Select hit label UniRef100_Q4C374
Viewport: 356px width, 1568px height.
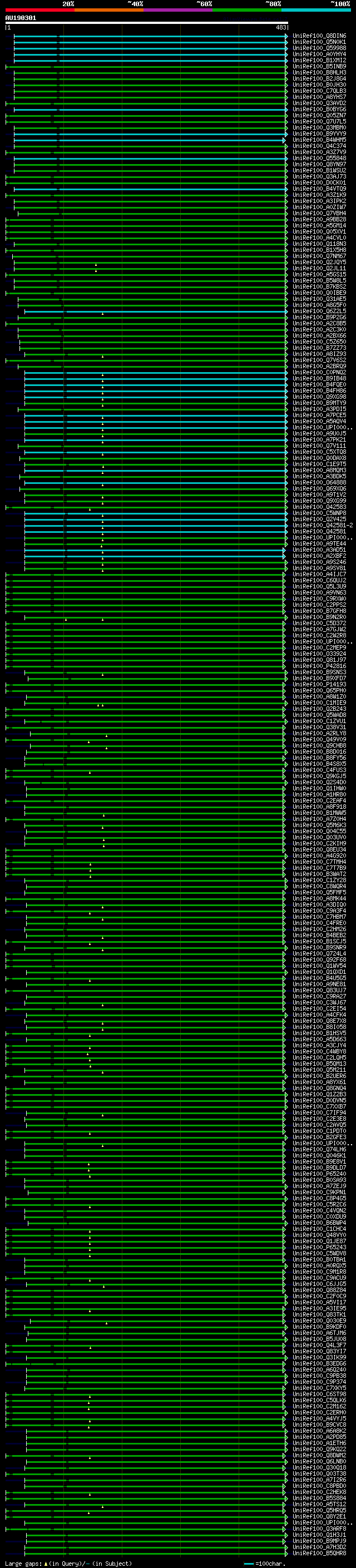click(x=319, y=146)
